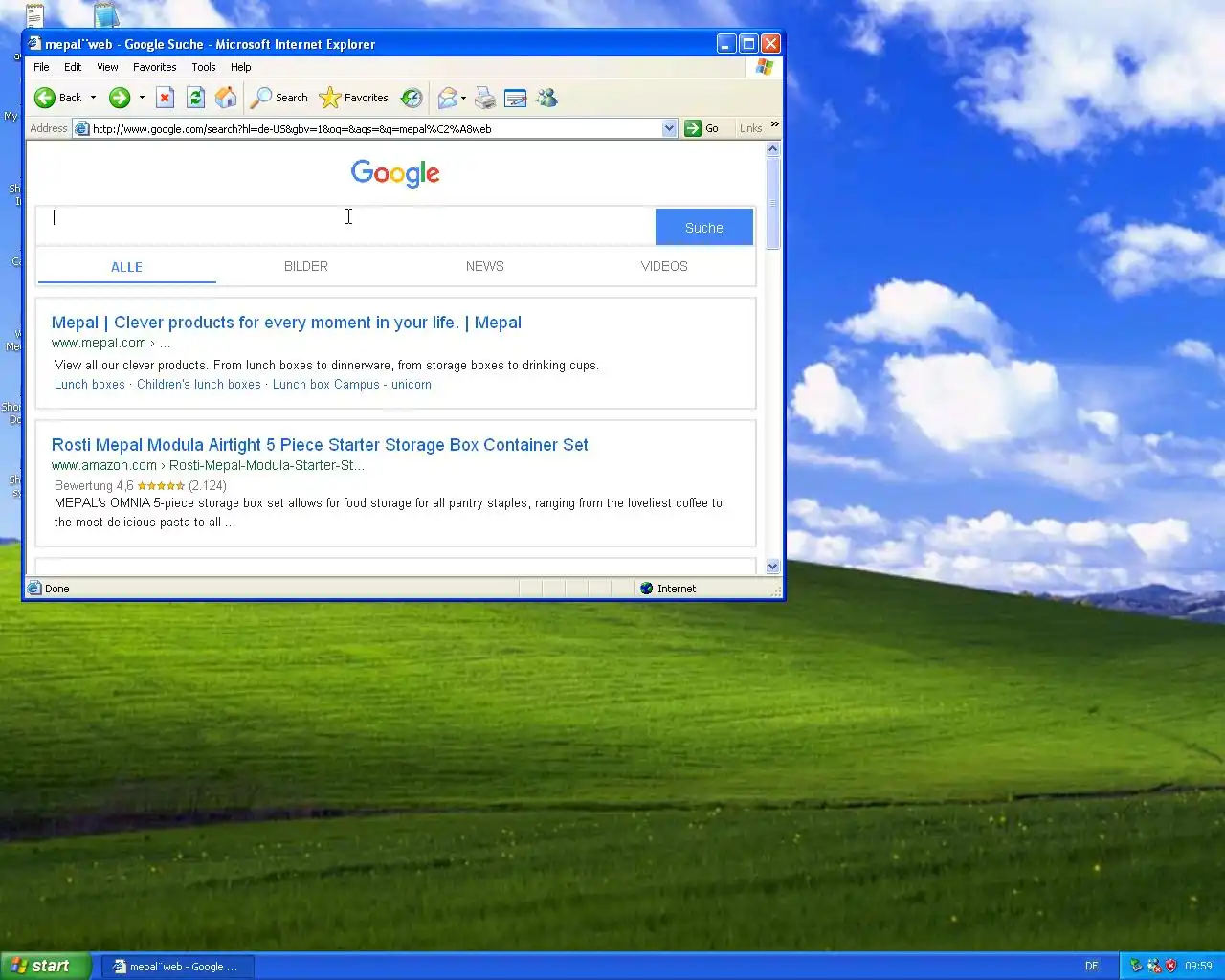Image resolution: width=1225 pixels, height=980 pixels.
Task: Open the Windows start menu
Action: (x=46, y=966)
